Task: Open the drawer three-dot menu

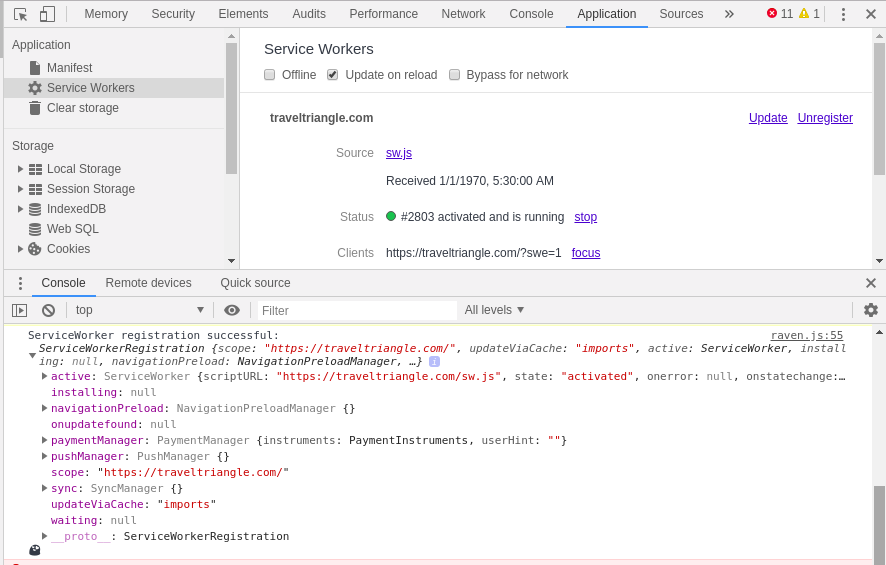Action: click(x=20, y=283)
